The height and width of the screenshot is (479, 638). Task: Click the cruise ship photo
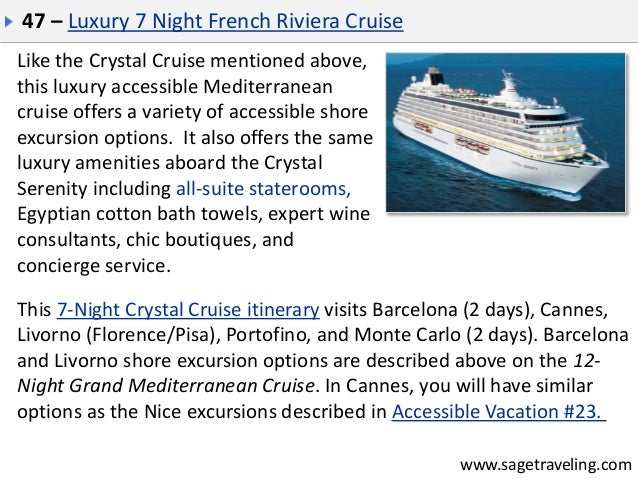[x=505, y=132]
